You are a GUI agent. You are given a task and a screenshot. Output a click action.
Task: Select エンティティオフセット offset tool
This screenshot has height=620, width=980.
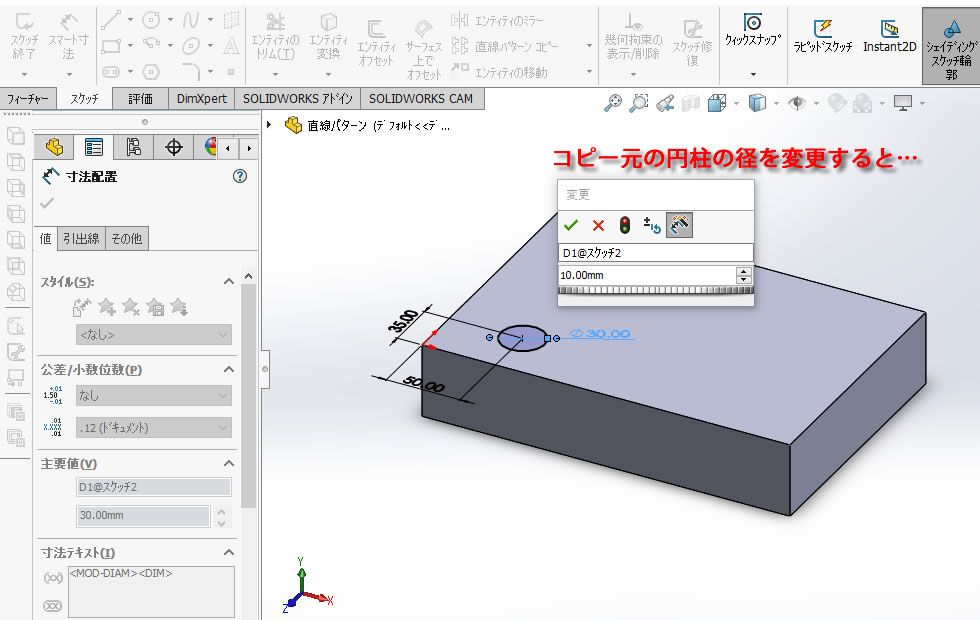click(x=376, y=42)
